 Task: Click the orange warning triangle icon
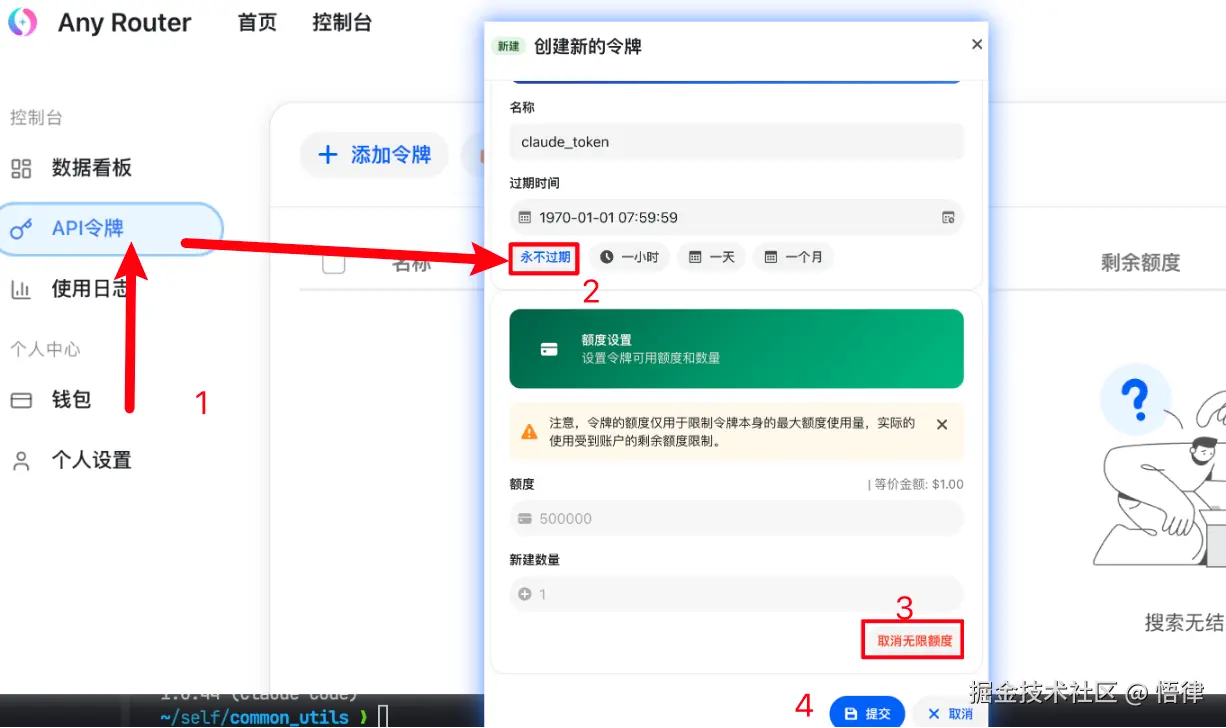pos(529,432)
